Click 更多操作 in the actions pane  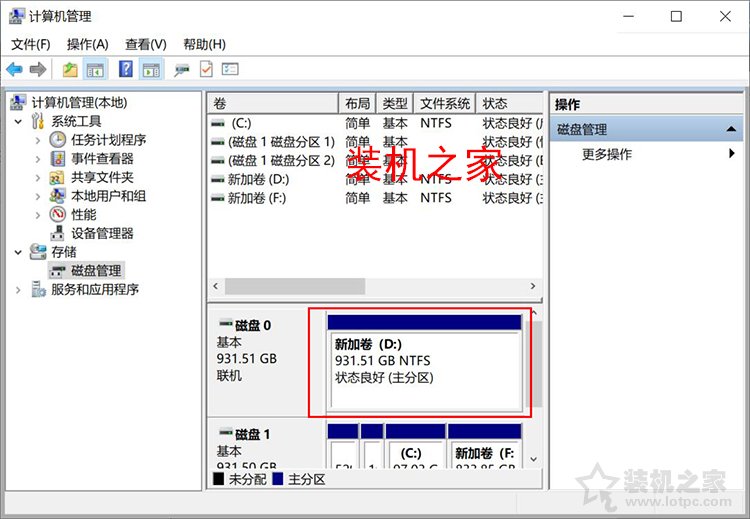pos(607,154)
